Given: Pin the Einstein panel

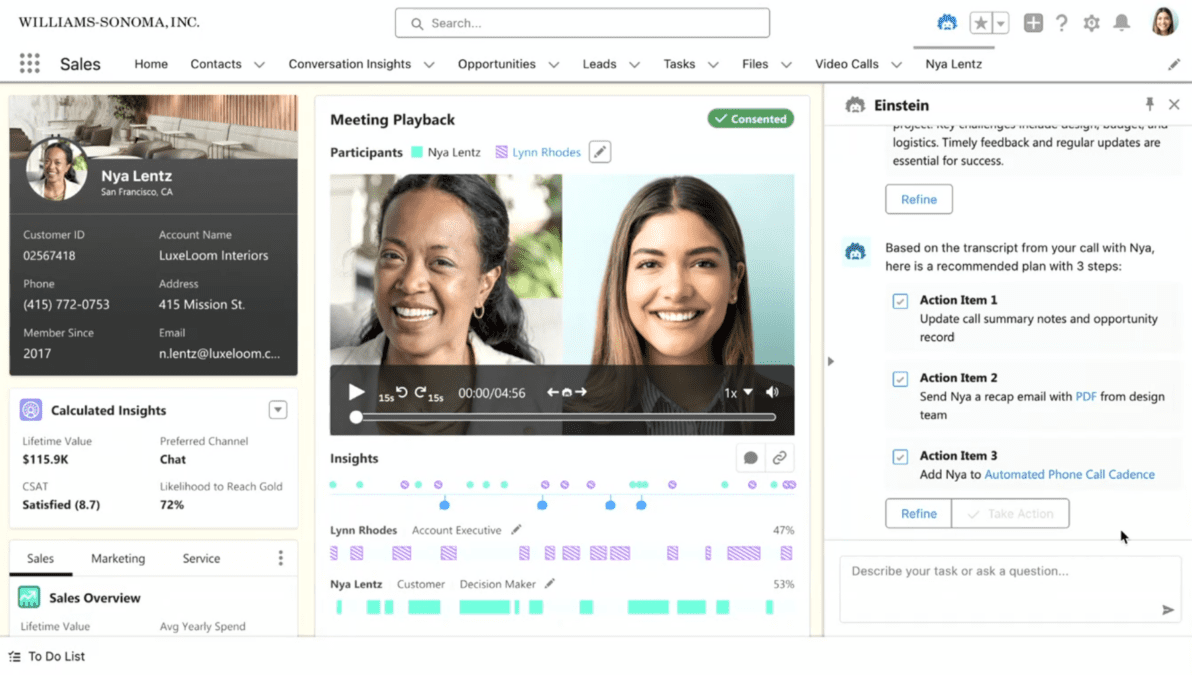Looking at the screenshot, I should 1149,104.
